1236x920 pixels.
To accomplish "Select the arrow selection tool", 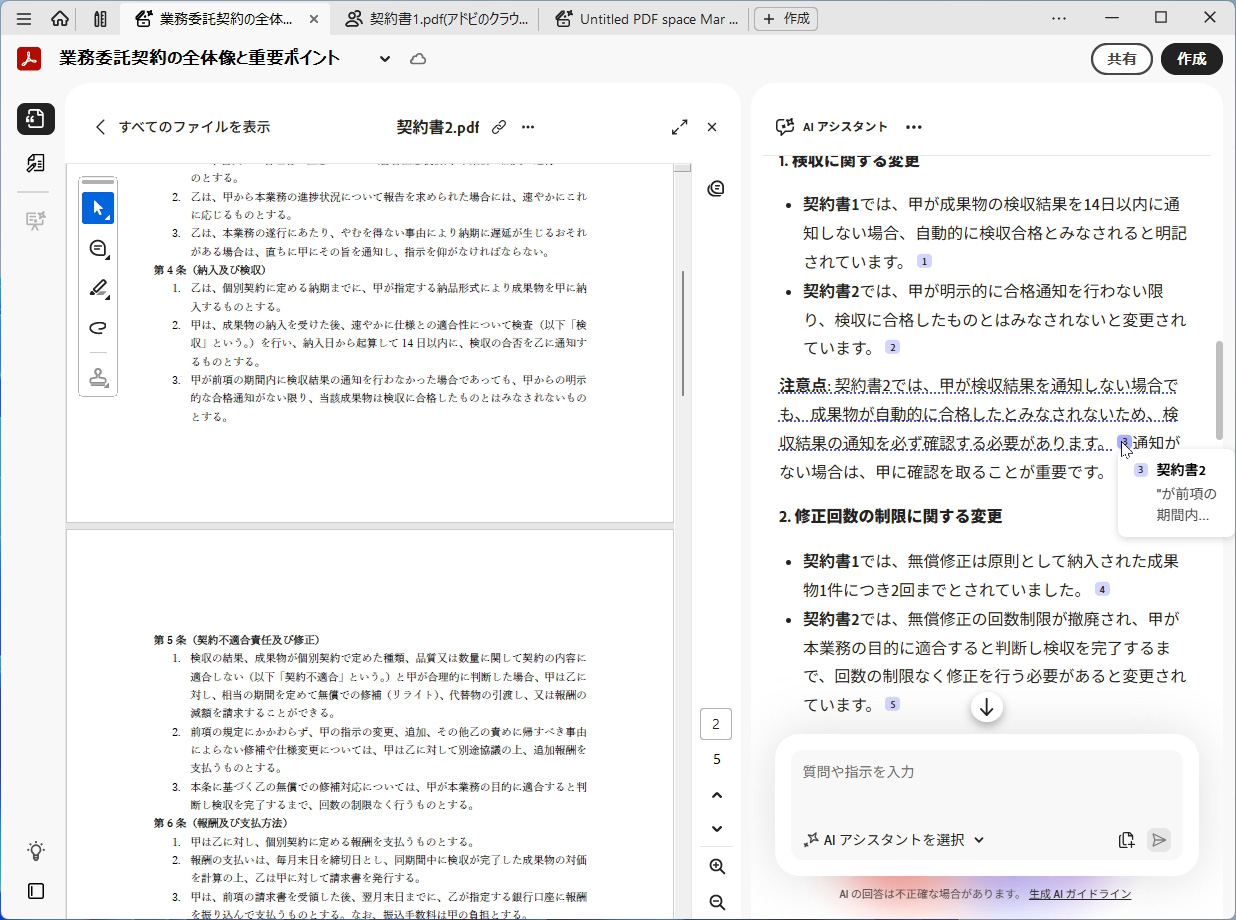I will [98, 208].
